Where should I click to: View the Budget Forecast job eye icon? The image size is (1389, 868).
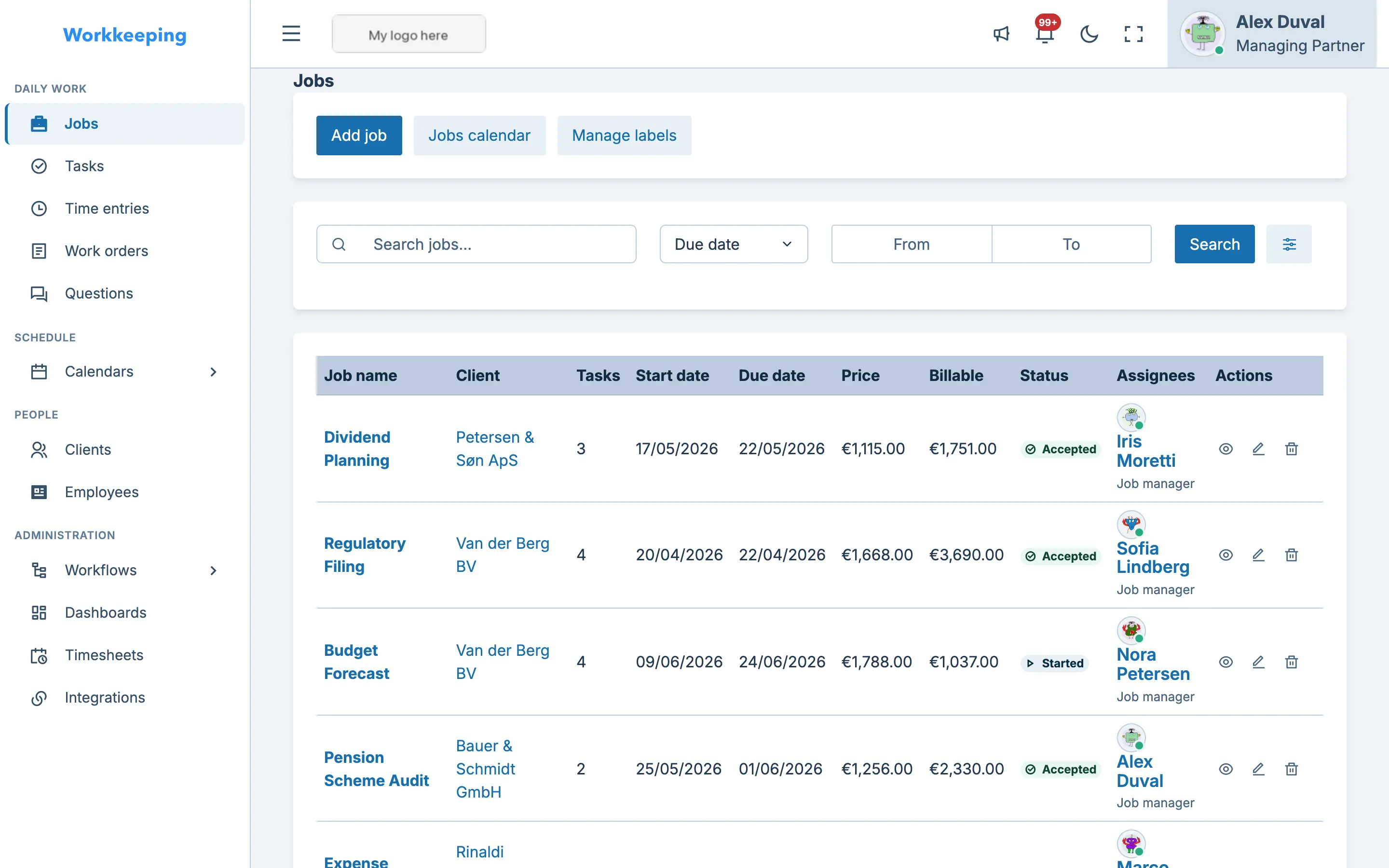coord(1226,662)
